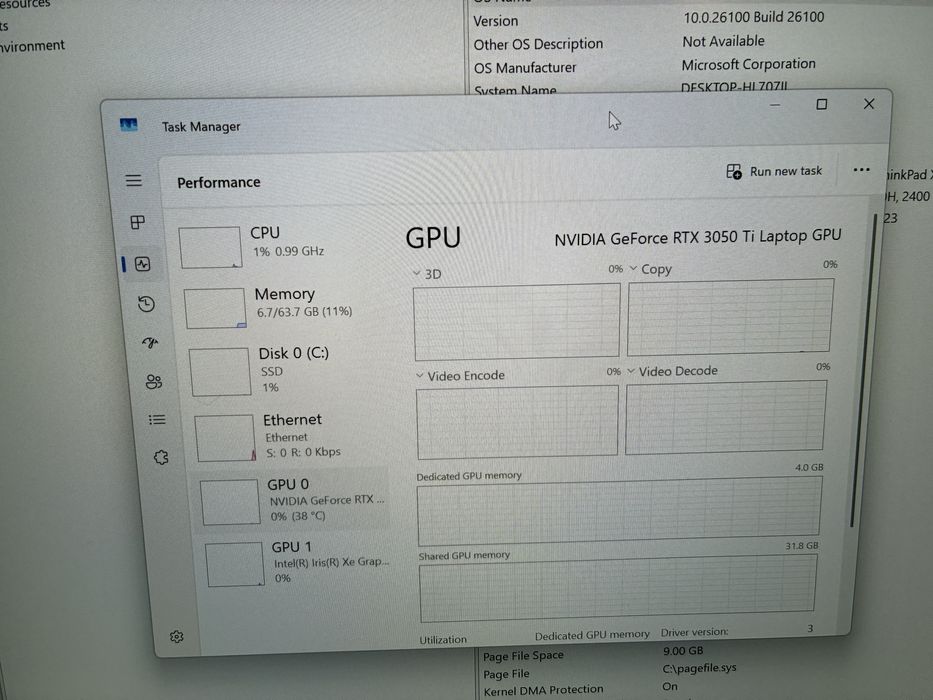Open the hamburger navigation menu
This screenshot has width=933, height=700.
[x=134, y=180]
